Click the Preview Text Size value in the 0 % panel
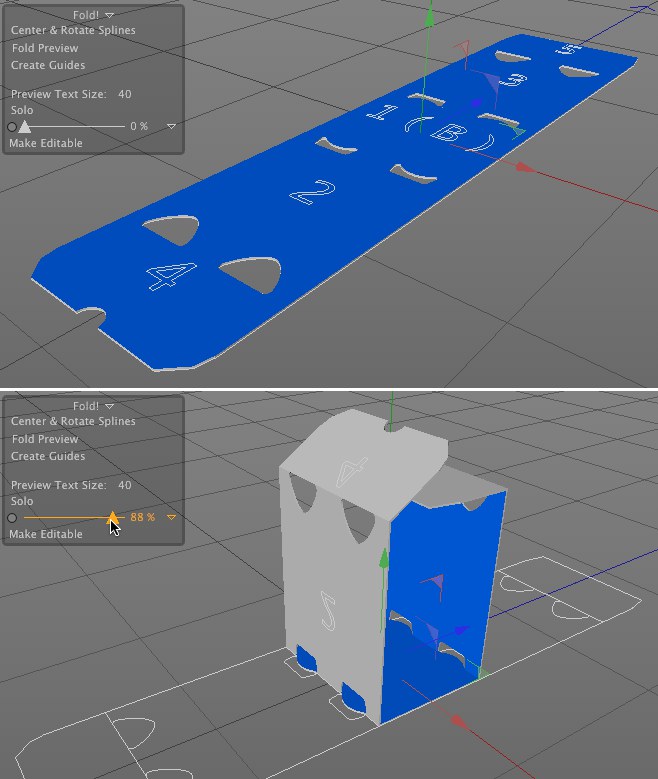 point(125,94)
